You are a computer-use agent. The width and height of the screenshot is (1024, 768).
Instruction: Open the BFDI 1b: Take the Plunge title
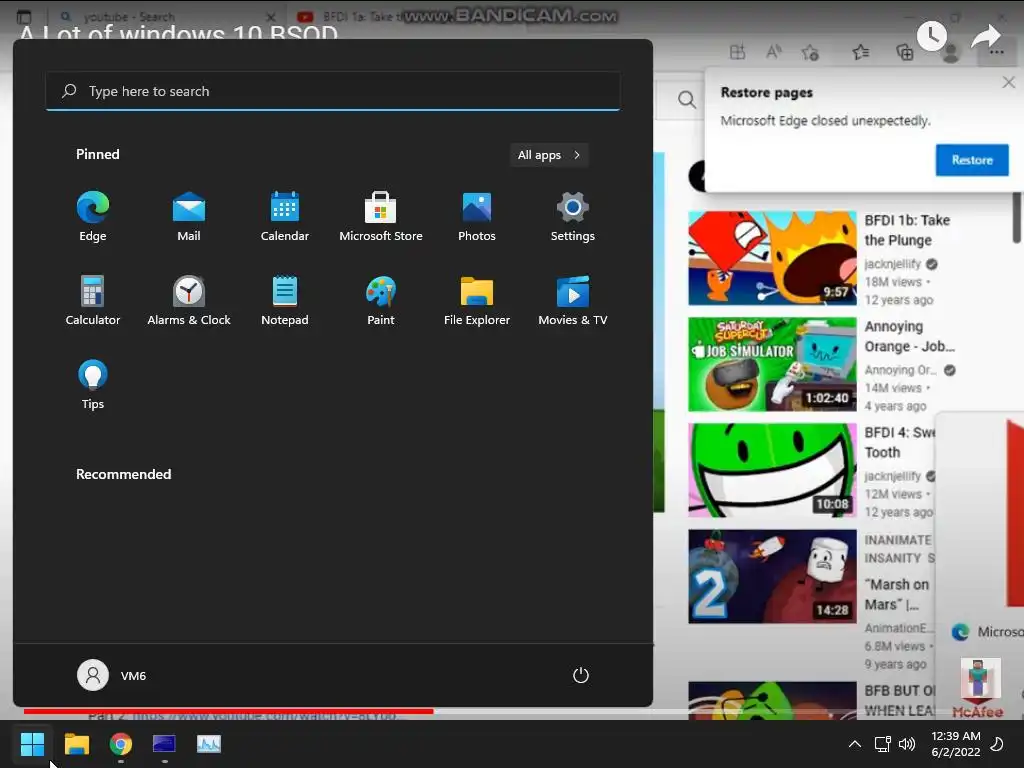click(x=907, y=231)
